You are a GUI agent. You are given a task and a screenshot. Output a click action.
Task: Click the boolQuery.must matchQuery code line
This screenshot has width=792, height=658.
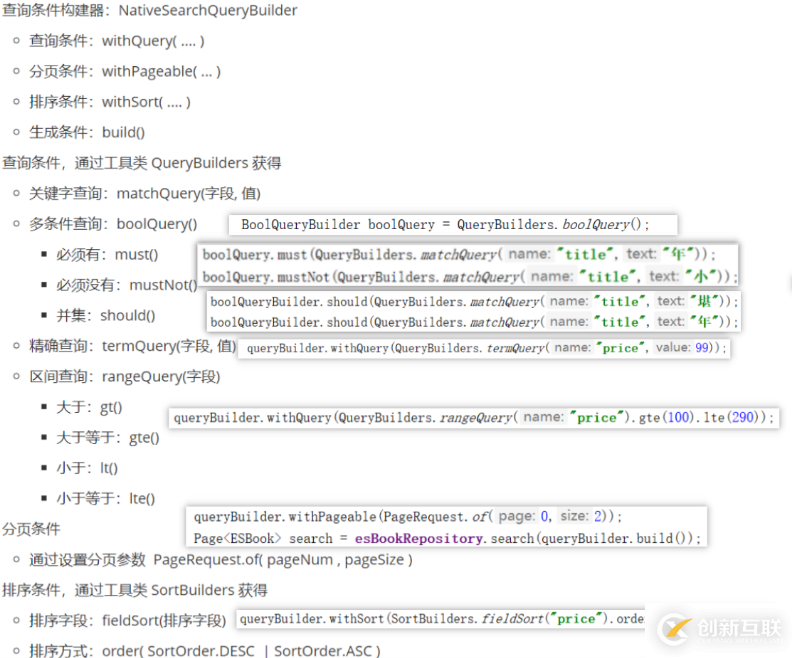[459, 254]
